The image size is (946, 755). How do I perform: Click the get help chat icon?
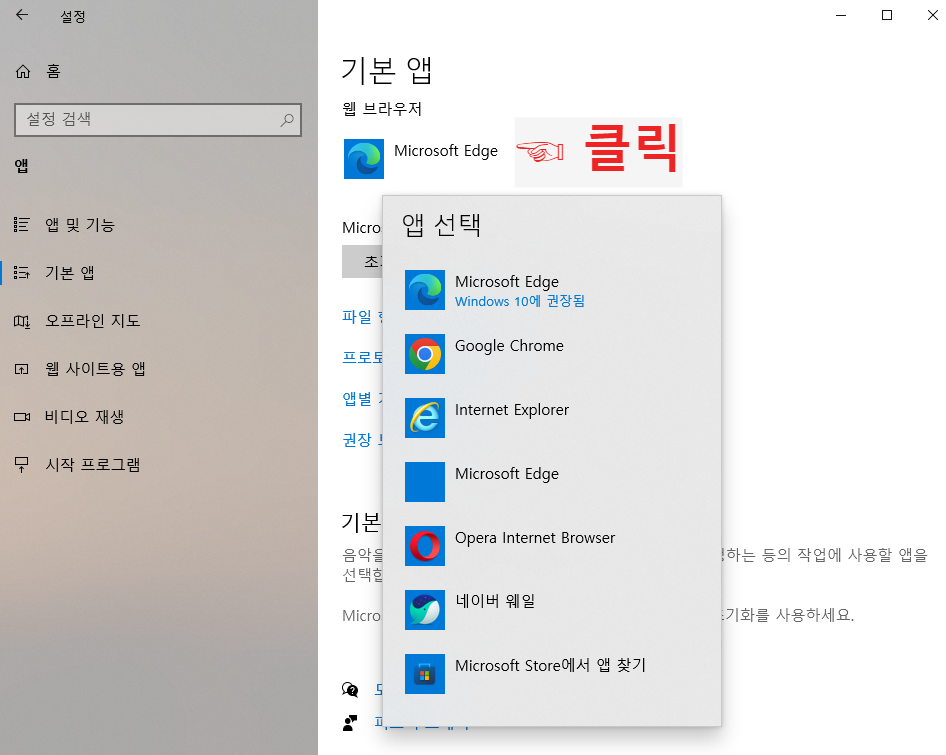pyautogui.click(x=350, y=689)
